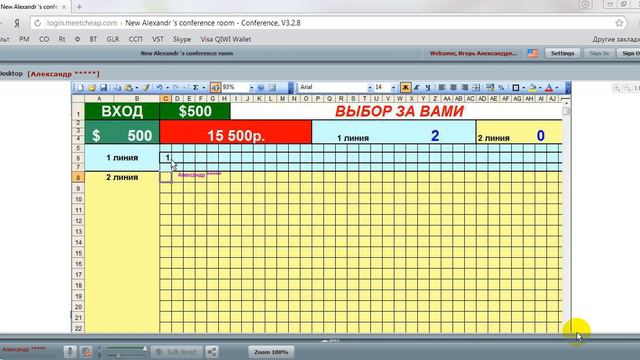Click the highlighted chart wizard icon

tap(215, 87)
